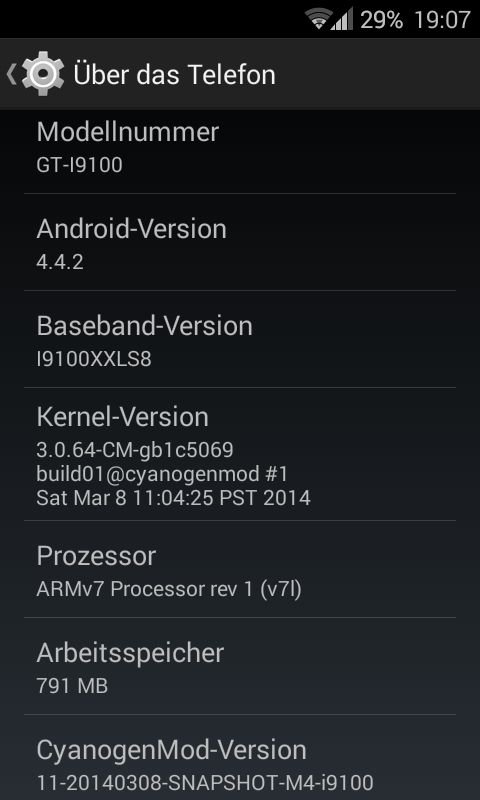Tap the ARMv7 Processor description
480x800 pixels.
pos(169,589)
